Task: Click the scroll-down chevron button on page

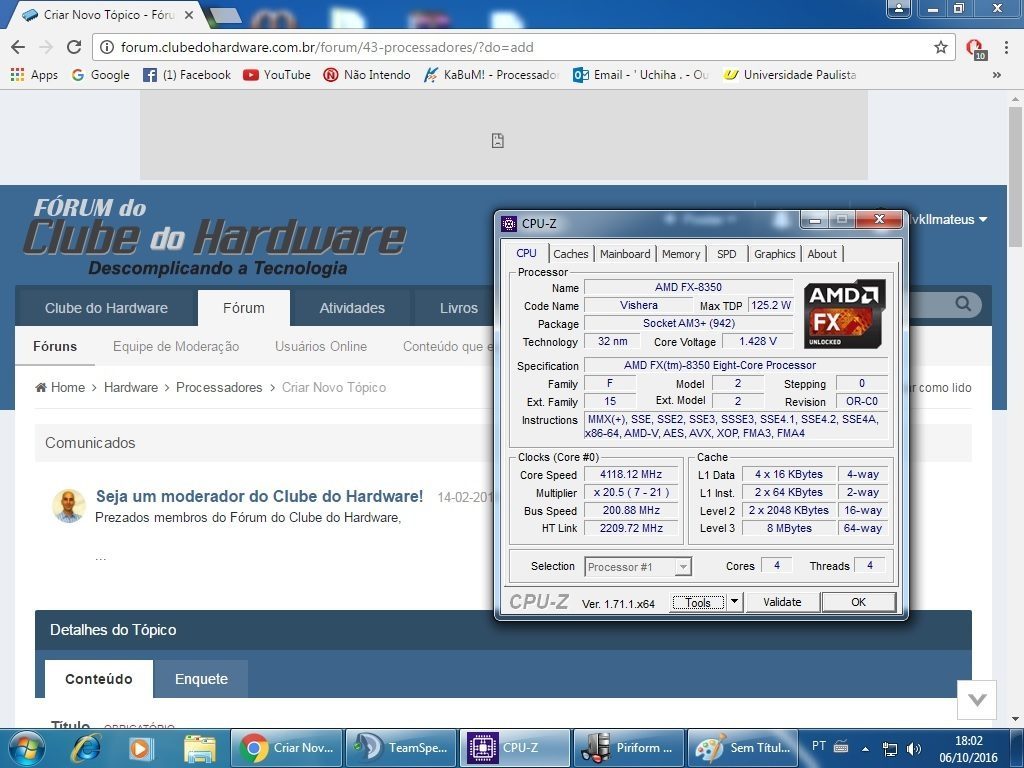Action: tap(977, 700)
